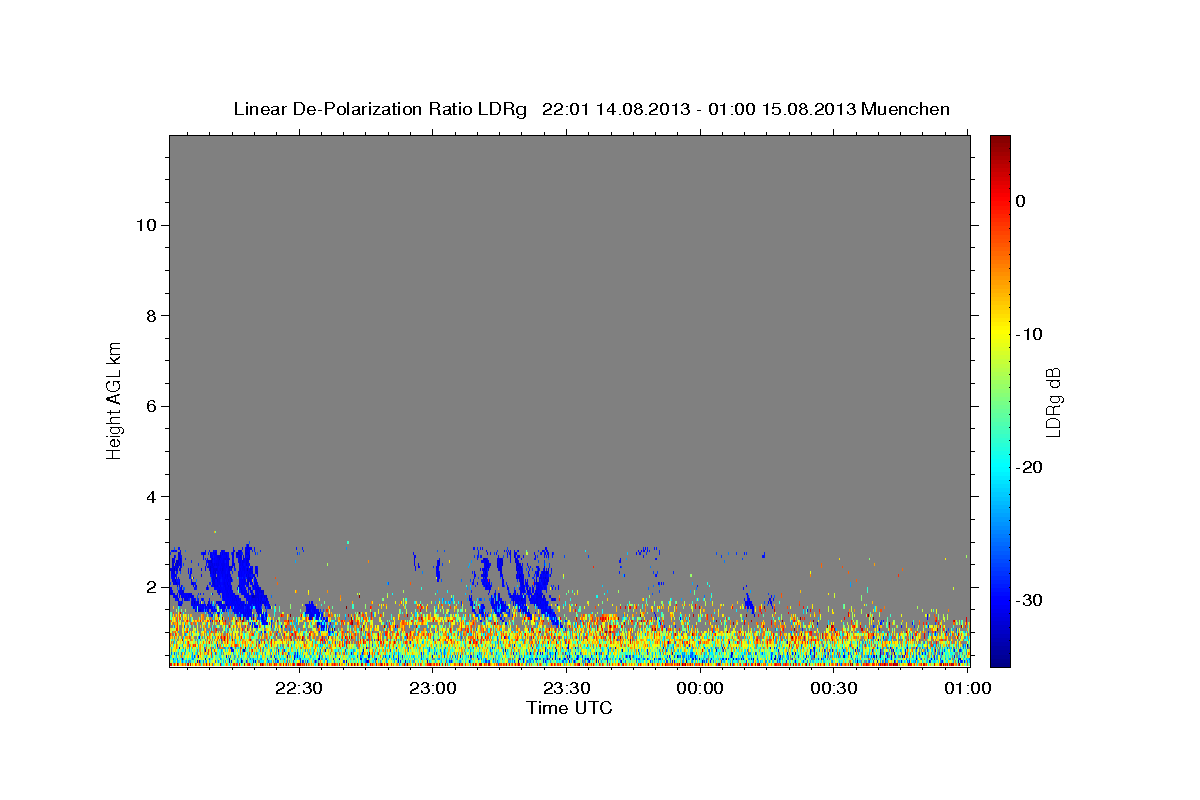Click the height tick label 10
Image resolution: width=1200 pixels, height=800 pixels.
tap(145, 225)
